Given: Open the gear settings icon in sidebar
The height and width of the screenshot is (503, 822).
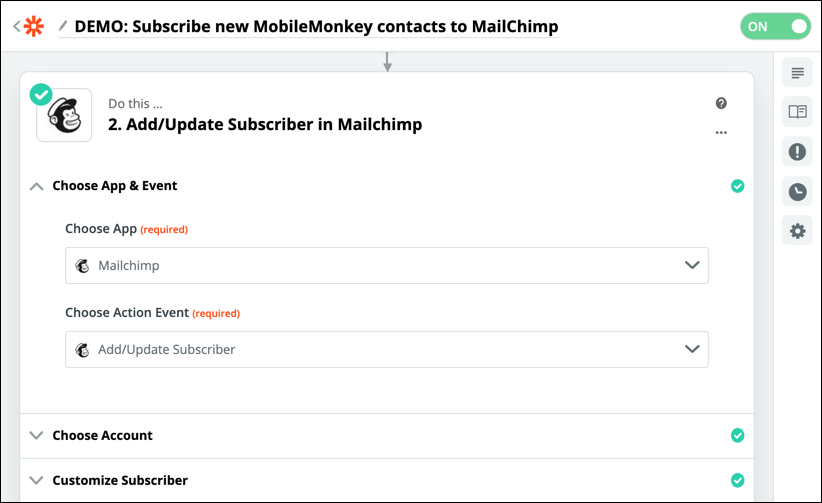Looking at the screenshot, I should (797, 231).
